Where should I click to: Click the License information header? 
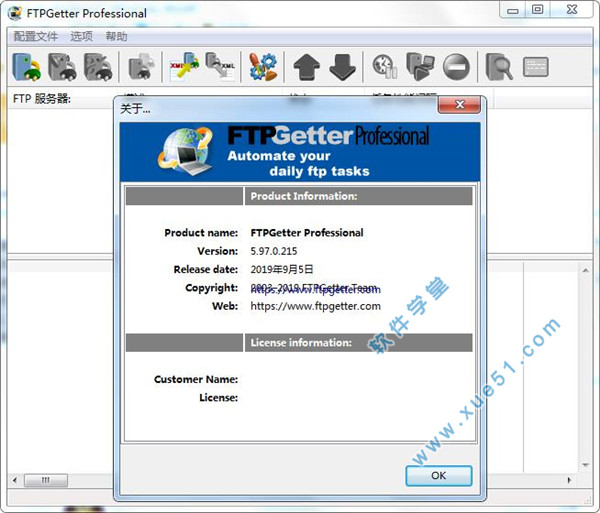[x=358, y=342]
